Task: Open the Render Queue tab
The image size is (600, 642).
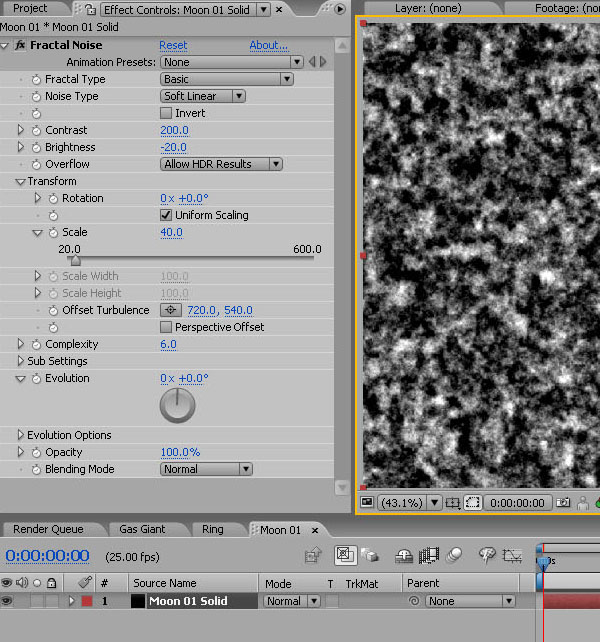Action: tap(48, 529)
